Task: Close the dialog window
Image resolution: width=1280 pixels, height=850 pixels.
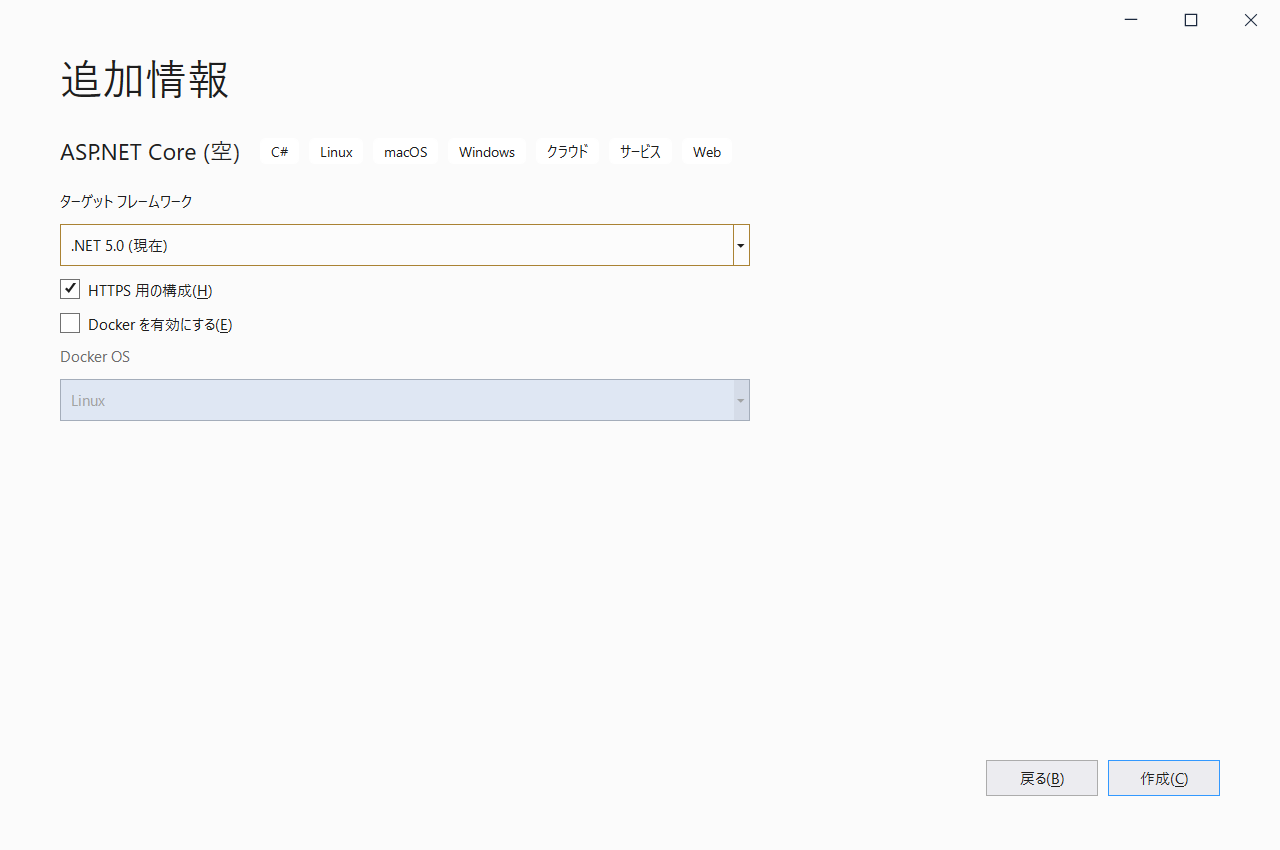Action: (1251, 20)
